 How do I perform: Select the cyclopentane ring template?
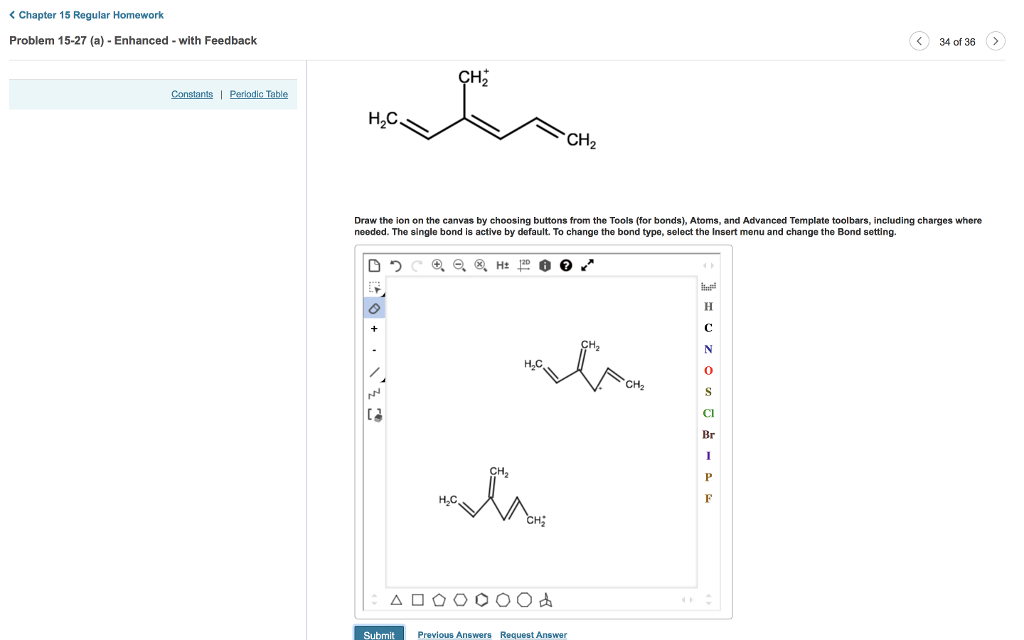pos(439,600)
